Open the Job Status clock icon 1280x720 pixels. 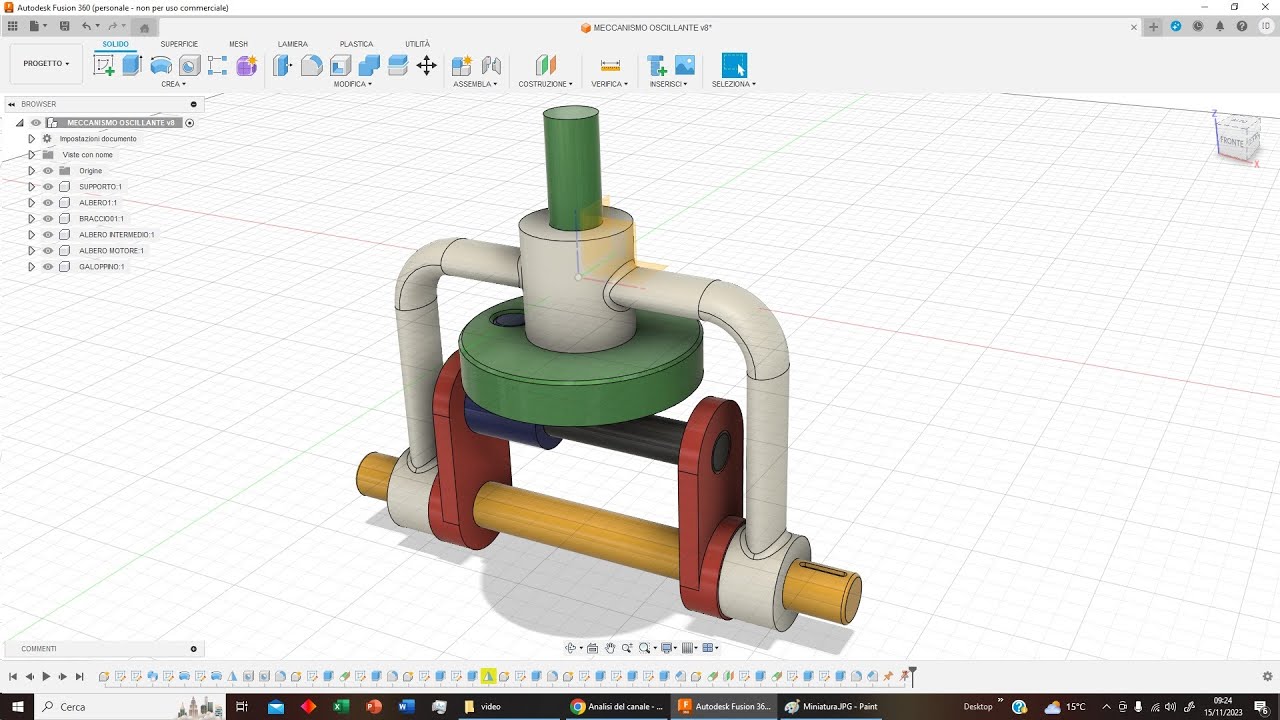1197,27
